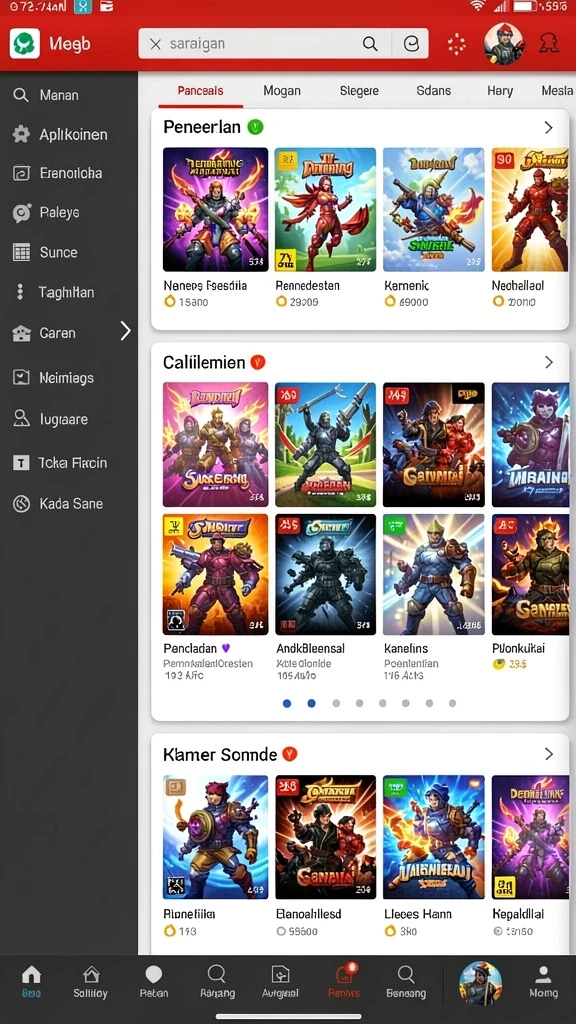Expand the Klamer Sonnde section arrow

pyautogui.click(x=549, y=754)
